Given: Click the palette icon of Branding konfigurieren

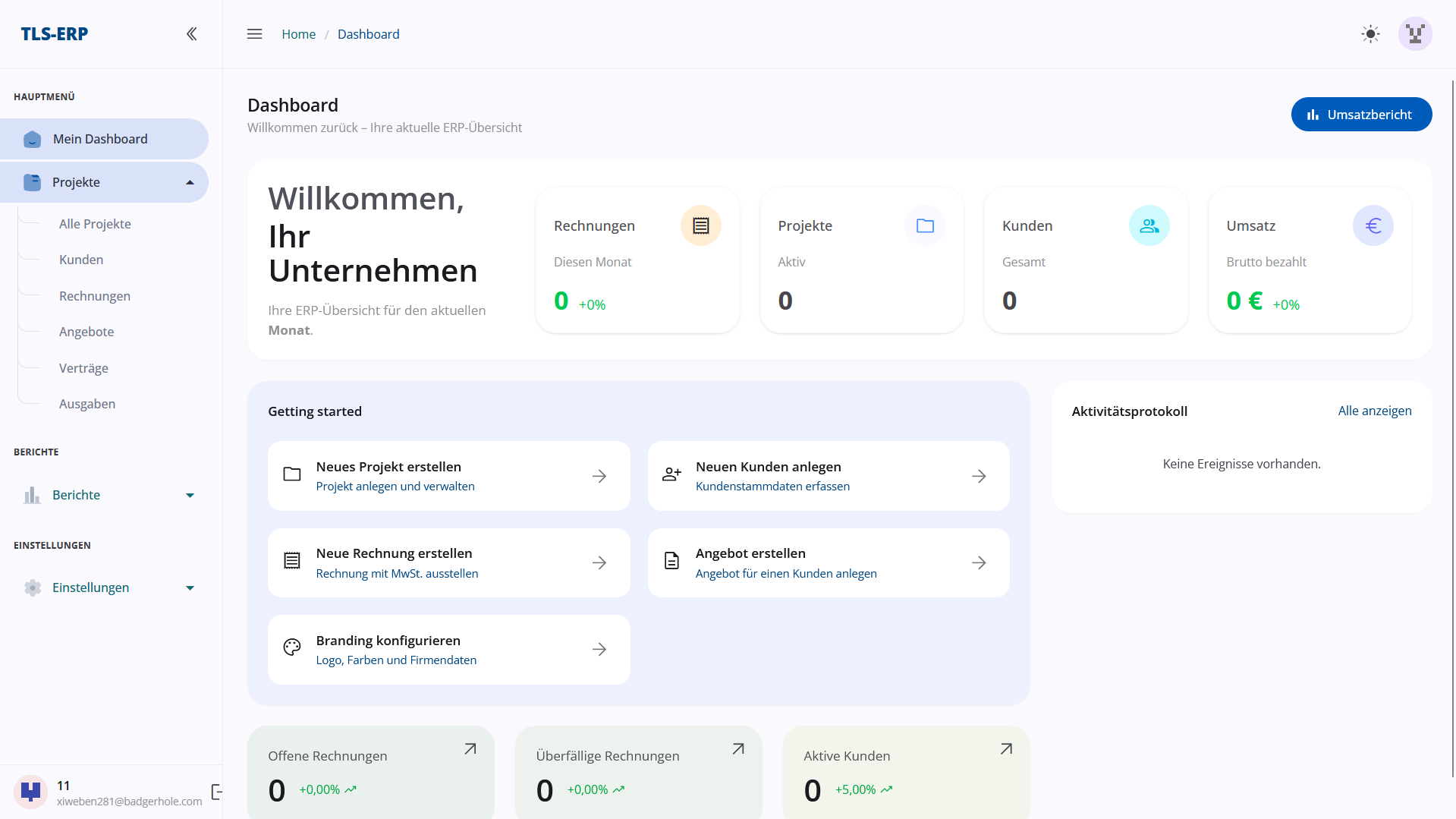Looking at the screenshot, I should (292, 647).
